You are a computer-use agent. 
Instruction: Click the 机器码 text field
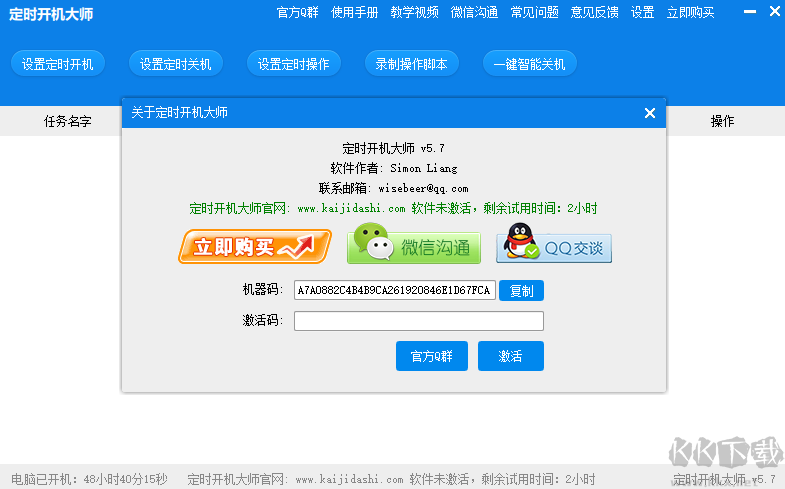pyautogui.click(x=395, y=290)
